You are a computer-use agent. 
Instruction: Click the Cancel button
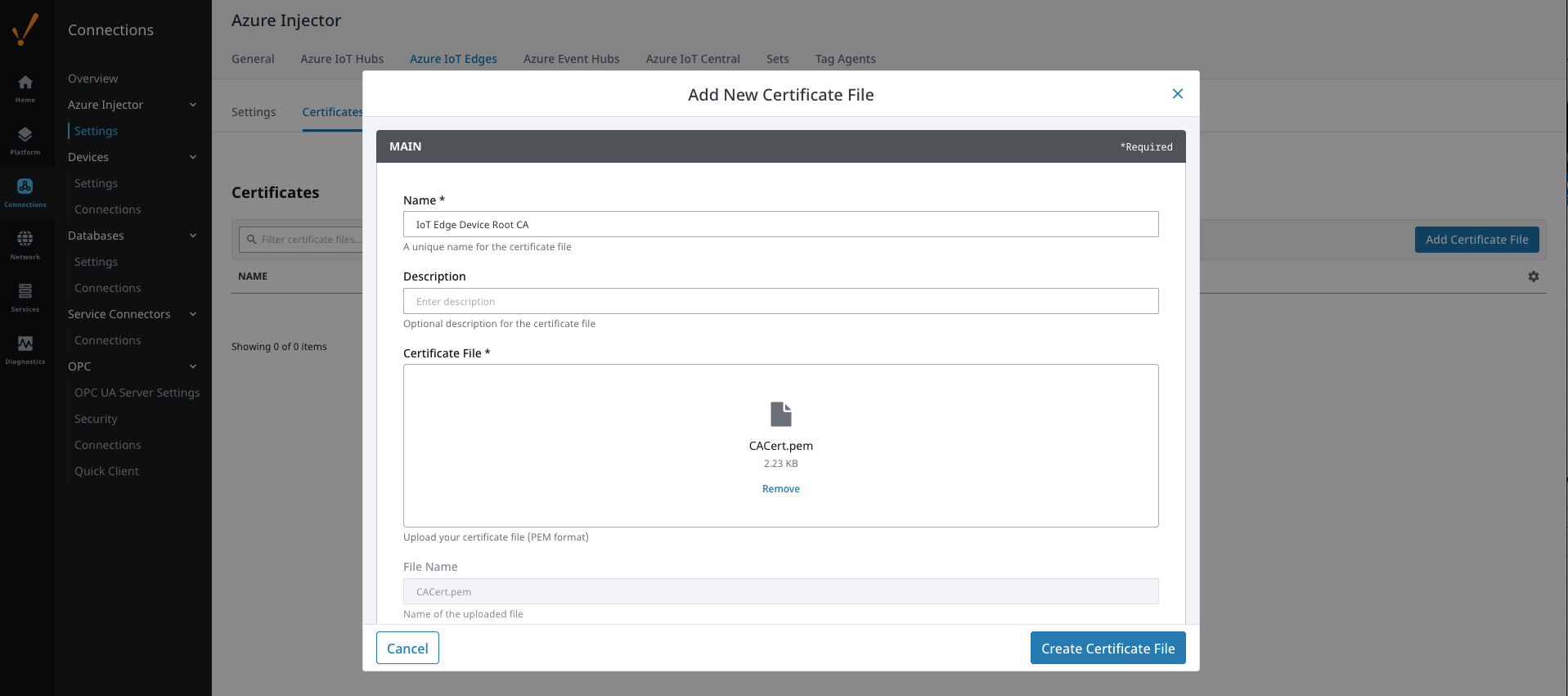click(x=407, y=648)
